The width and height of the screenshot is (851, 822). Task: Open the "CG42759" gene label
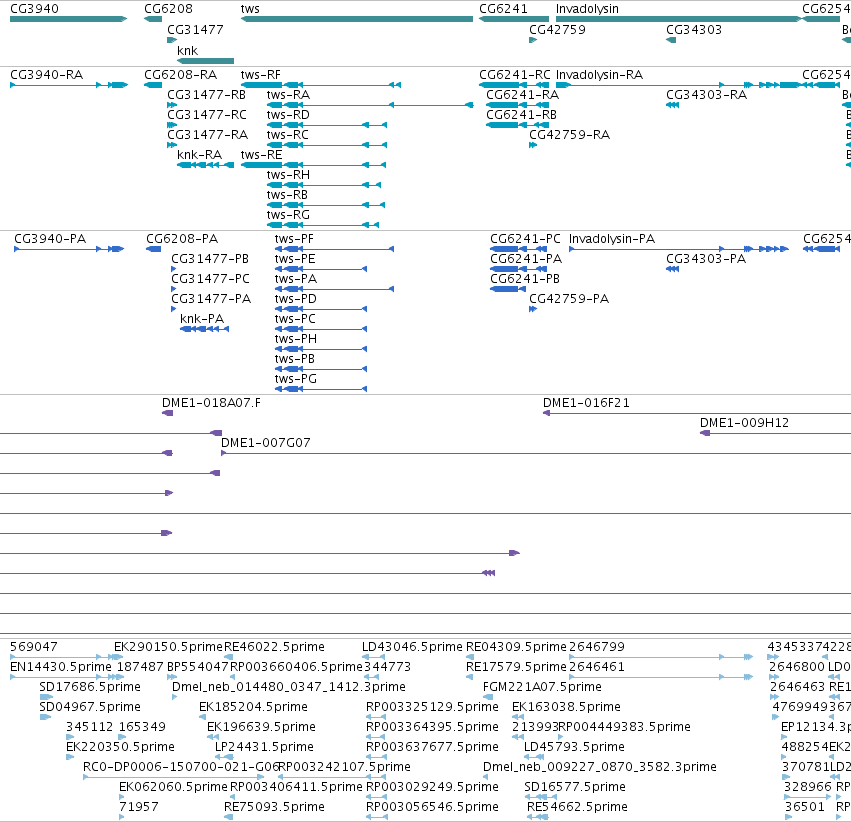(557, 29)
